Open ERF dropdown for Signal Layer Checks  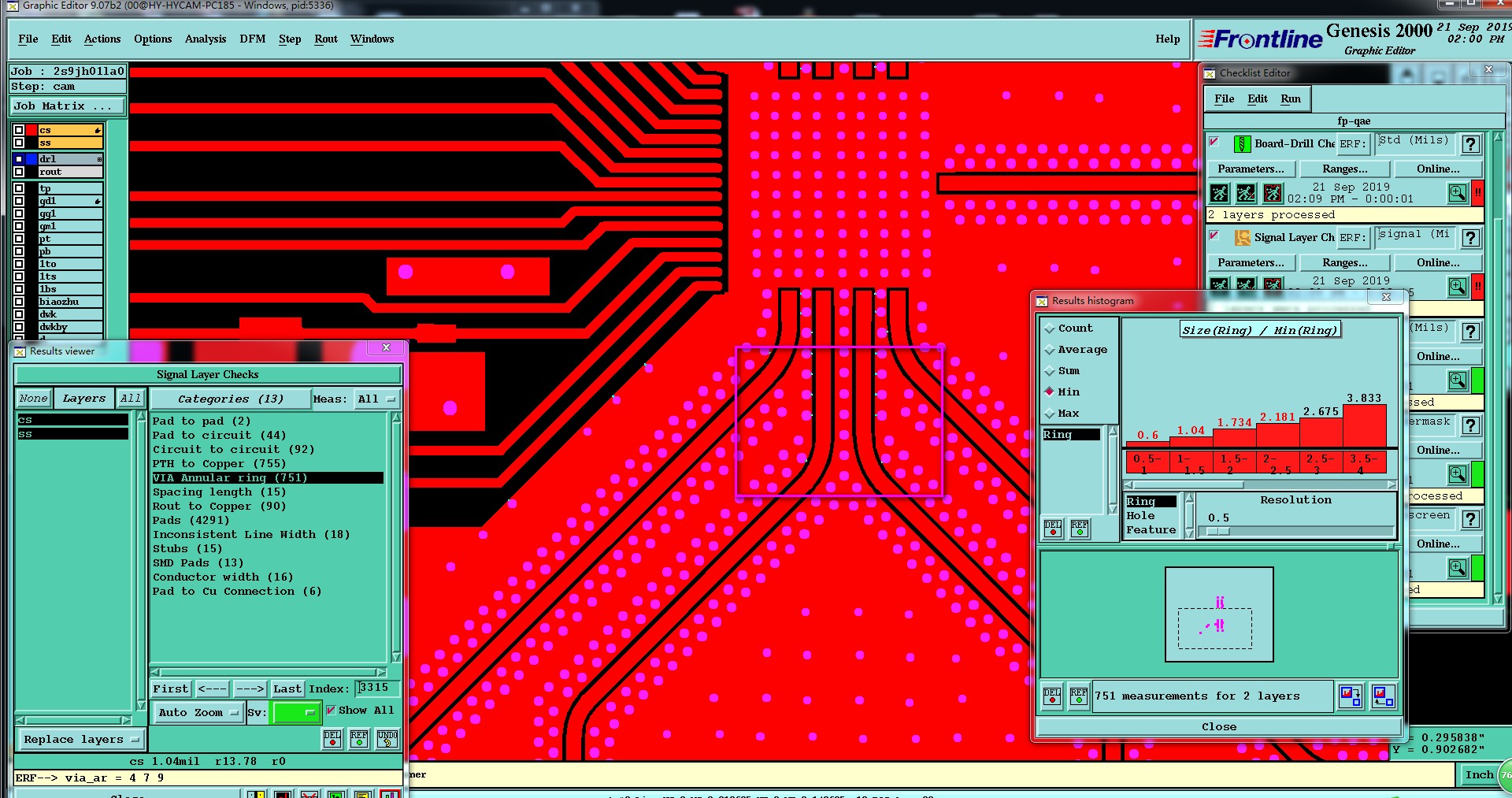[x=1352, y=238]
